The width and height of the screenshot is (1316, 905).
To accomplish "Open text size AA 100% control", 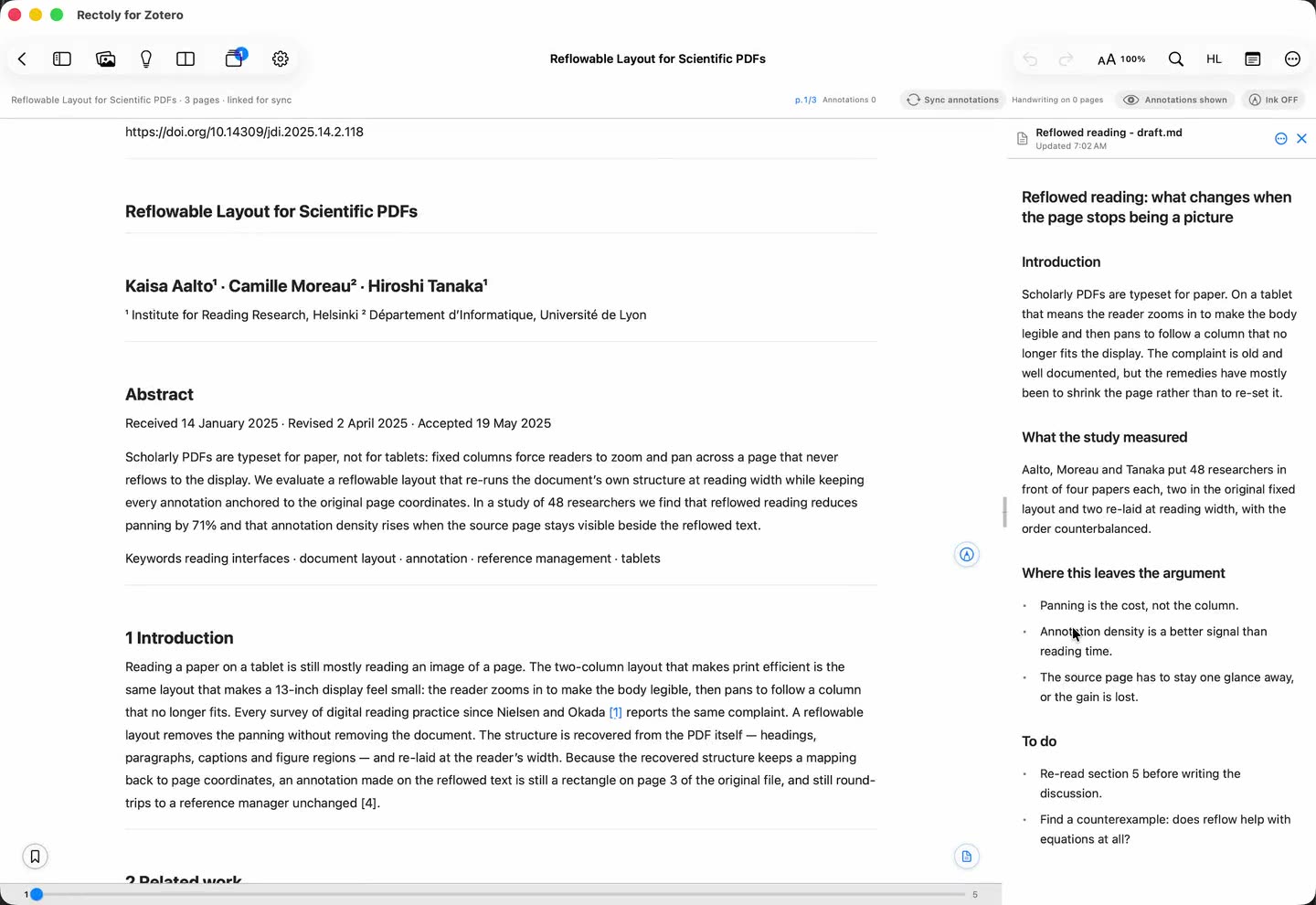I will click(x=1121, y=59).
